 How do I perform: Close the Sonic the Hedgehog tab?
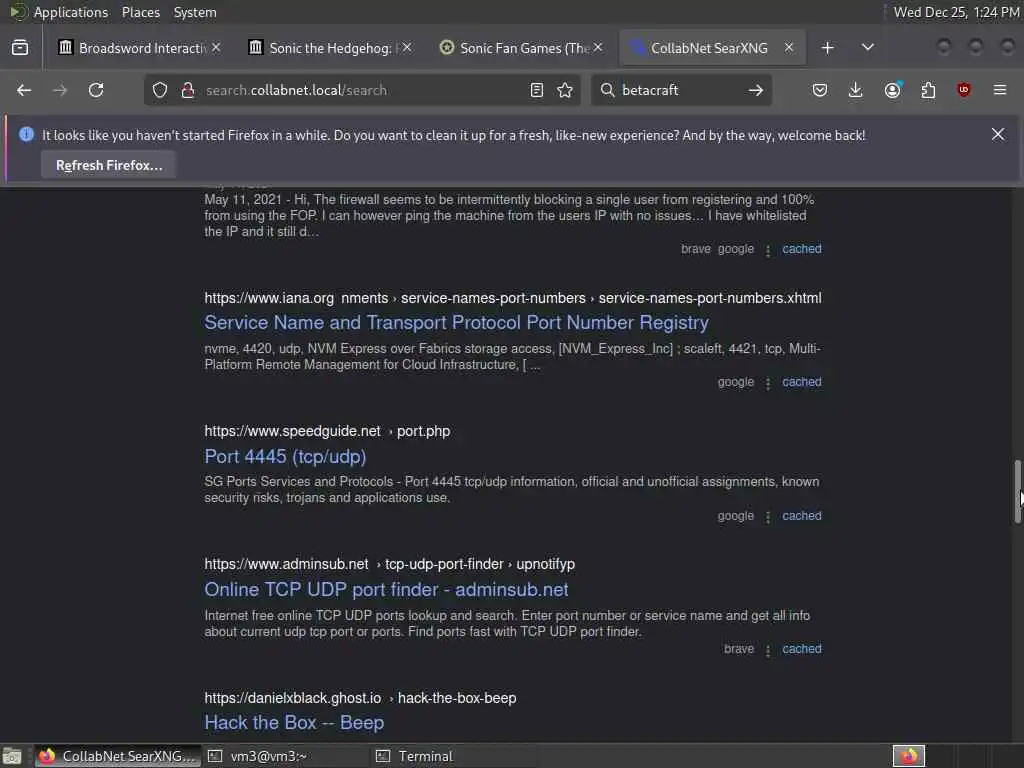click(x=407, y=48)
